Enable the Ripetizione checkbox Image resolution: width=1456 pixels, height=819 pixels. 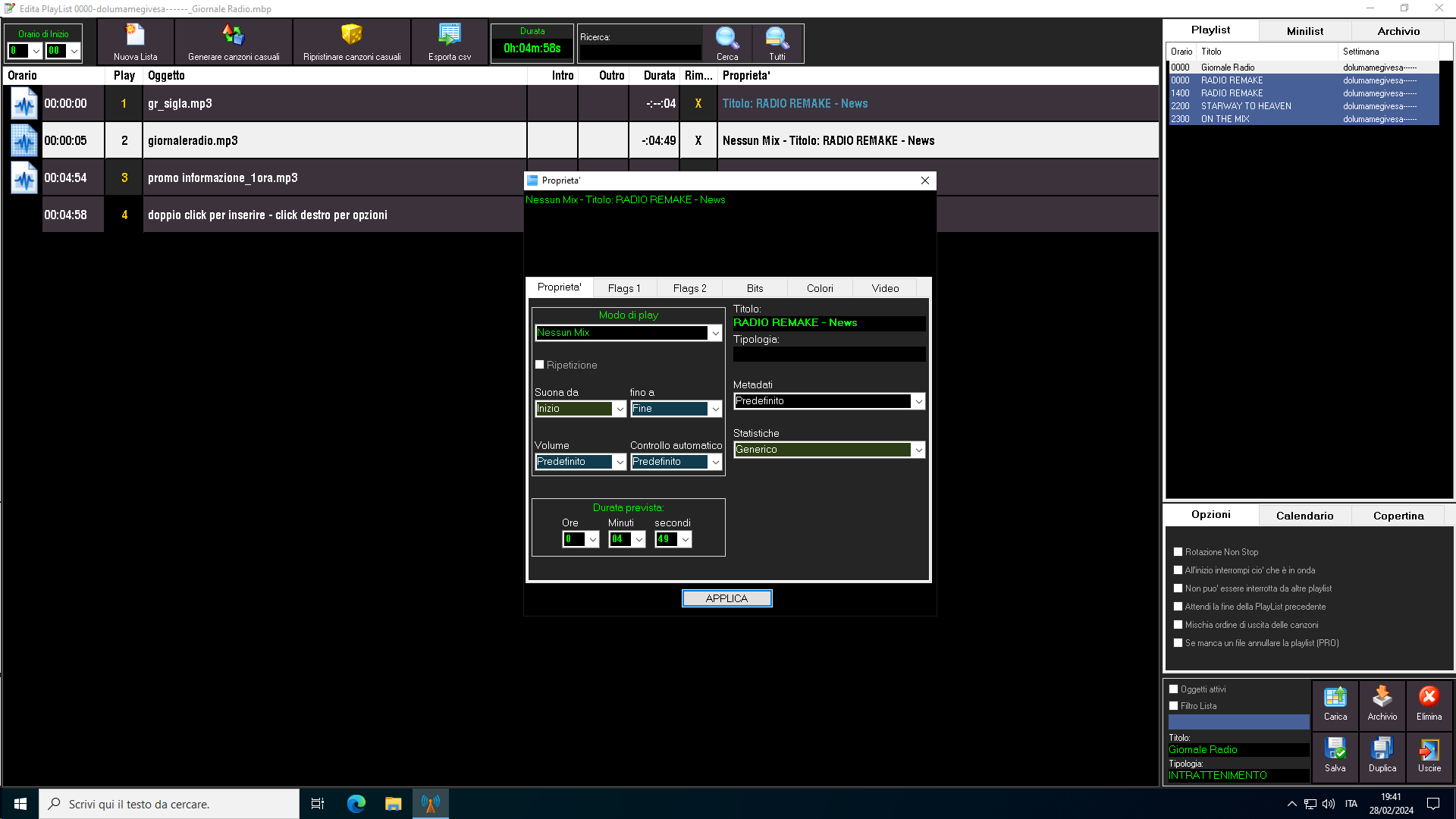pyautogui.click(x=540, y=365)
